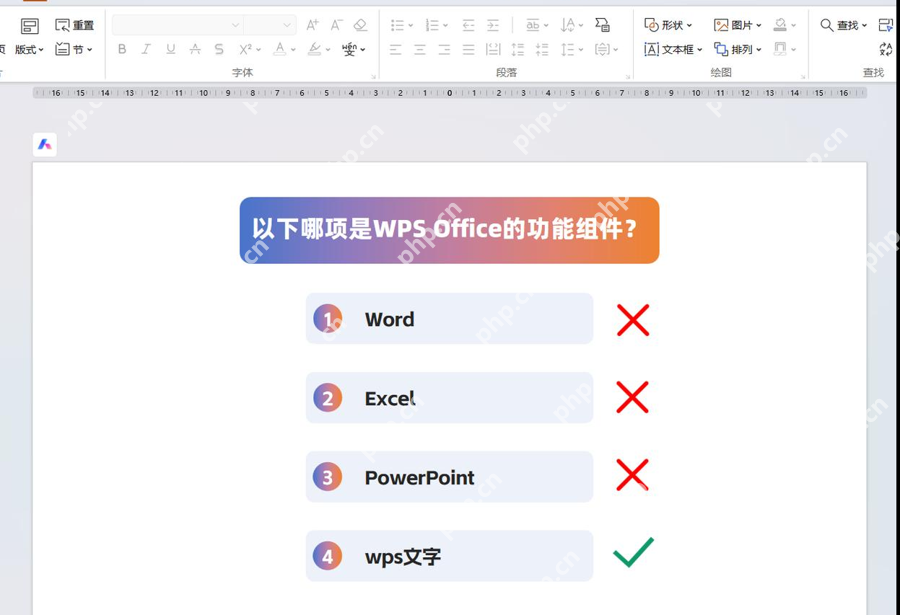Click the number 2 circle badge
This screenshot has height=615, width=900.
pos(328,398)
